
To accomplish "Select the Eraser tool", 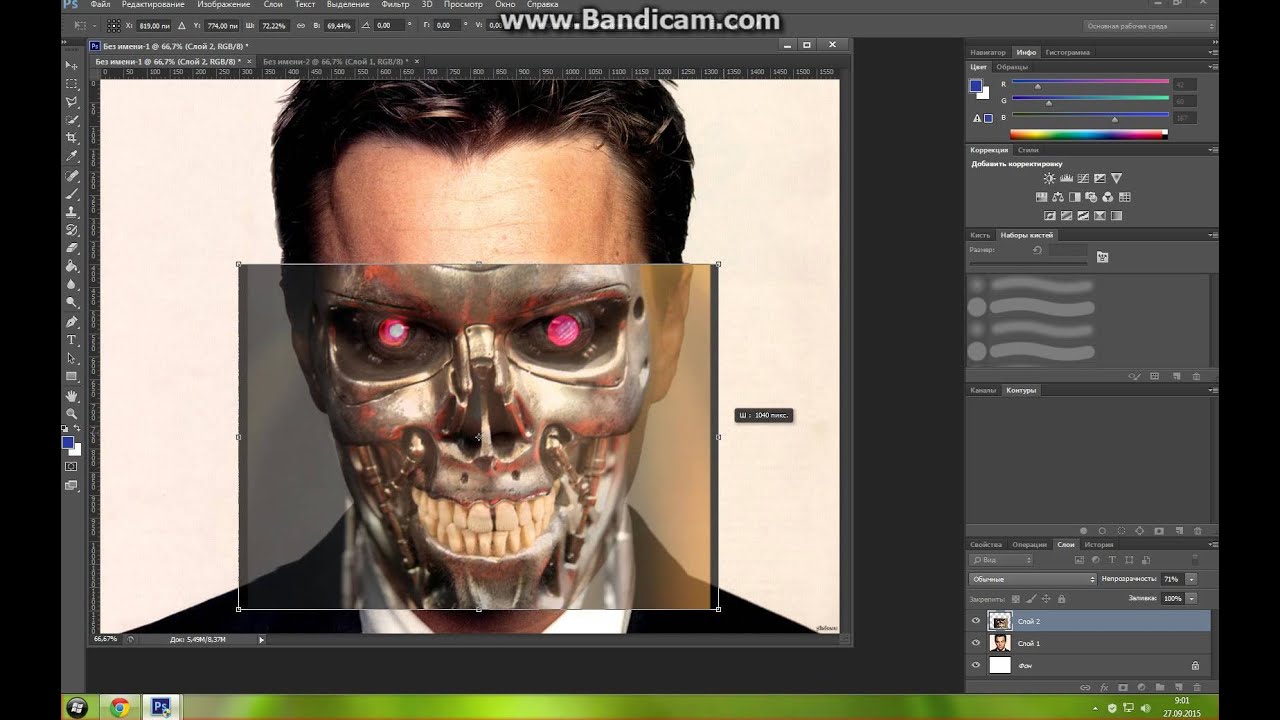I will 72,248.
